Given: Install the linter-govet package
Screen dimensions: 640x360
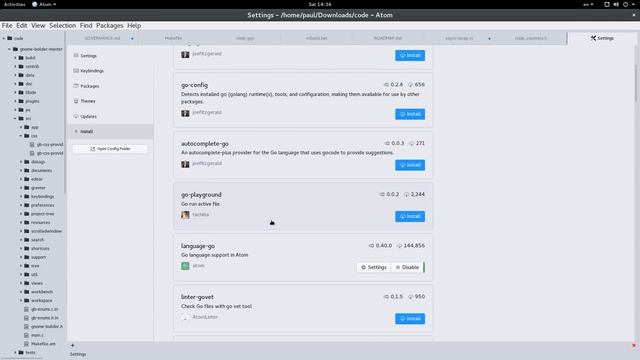Looking at the screenshot, I should point(410,318).
